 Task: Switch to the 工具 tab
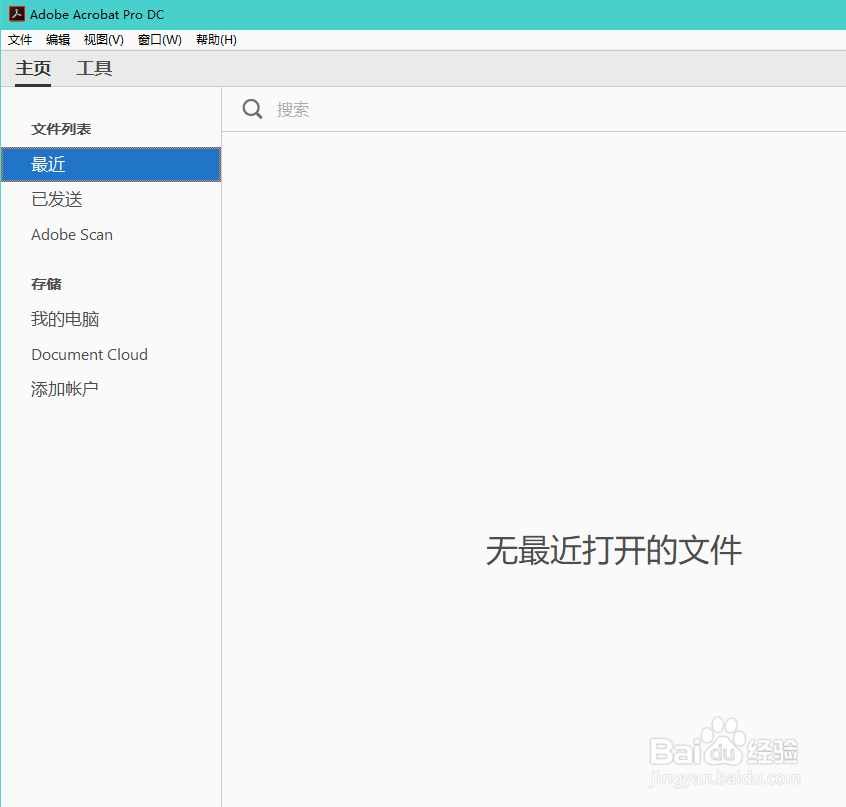click(94, 69)
